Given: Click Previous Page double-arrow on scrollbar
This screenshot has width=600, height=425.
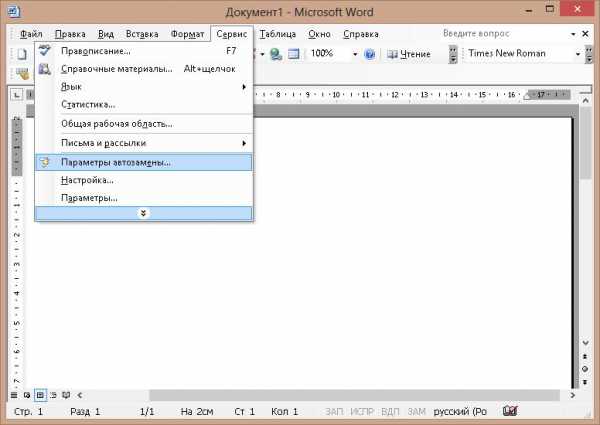Looking at the screenshot, I should [585, 357].
